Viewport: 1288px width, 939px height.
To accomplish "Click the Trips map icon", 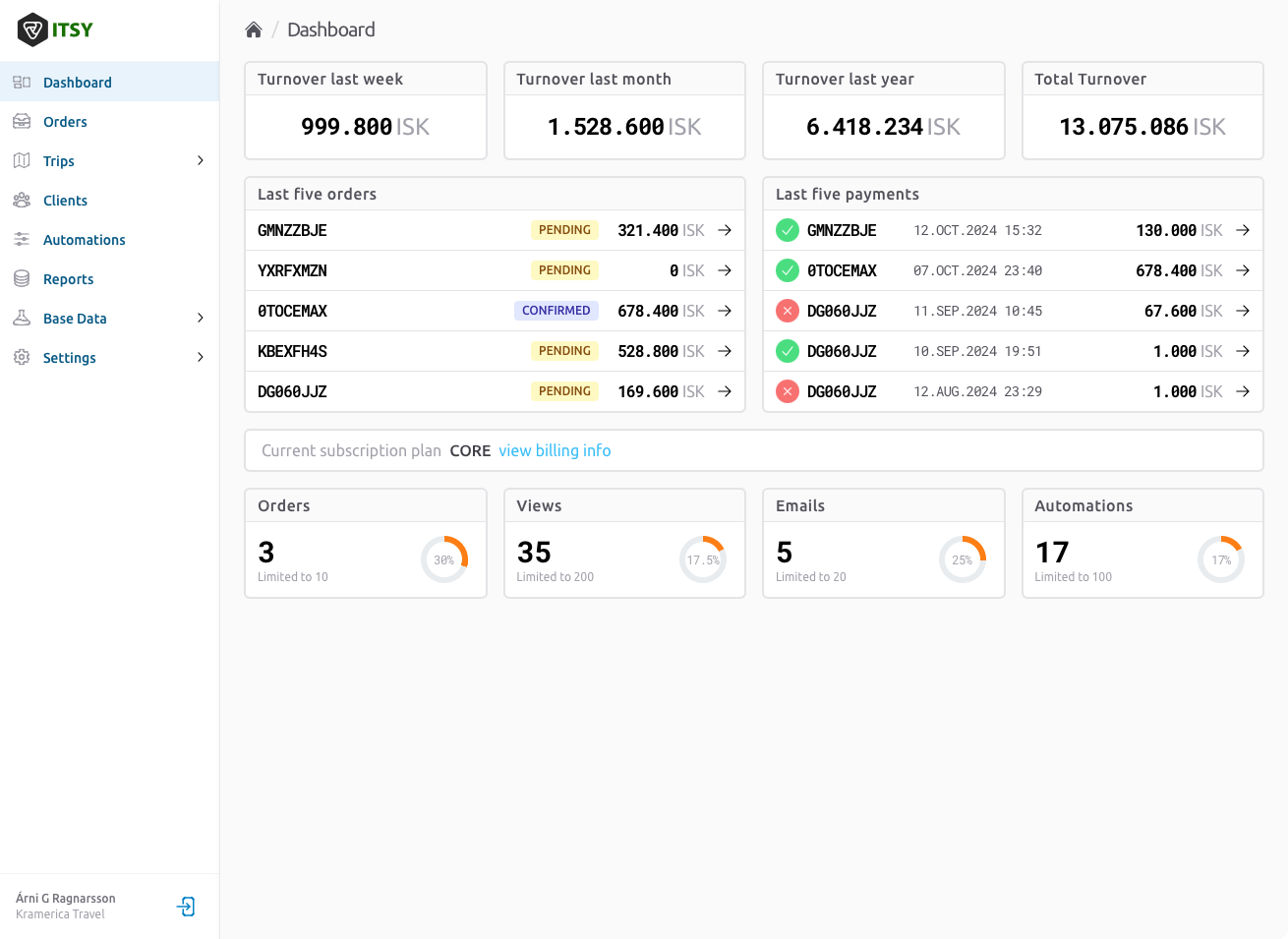I will click(x=22, y=160).
